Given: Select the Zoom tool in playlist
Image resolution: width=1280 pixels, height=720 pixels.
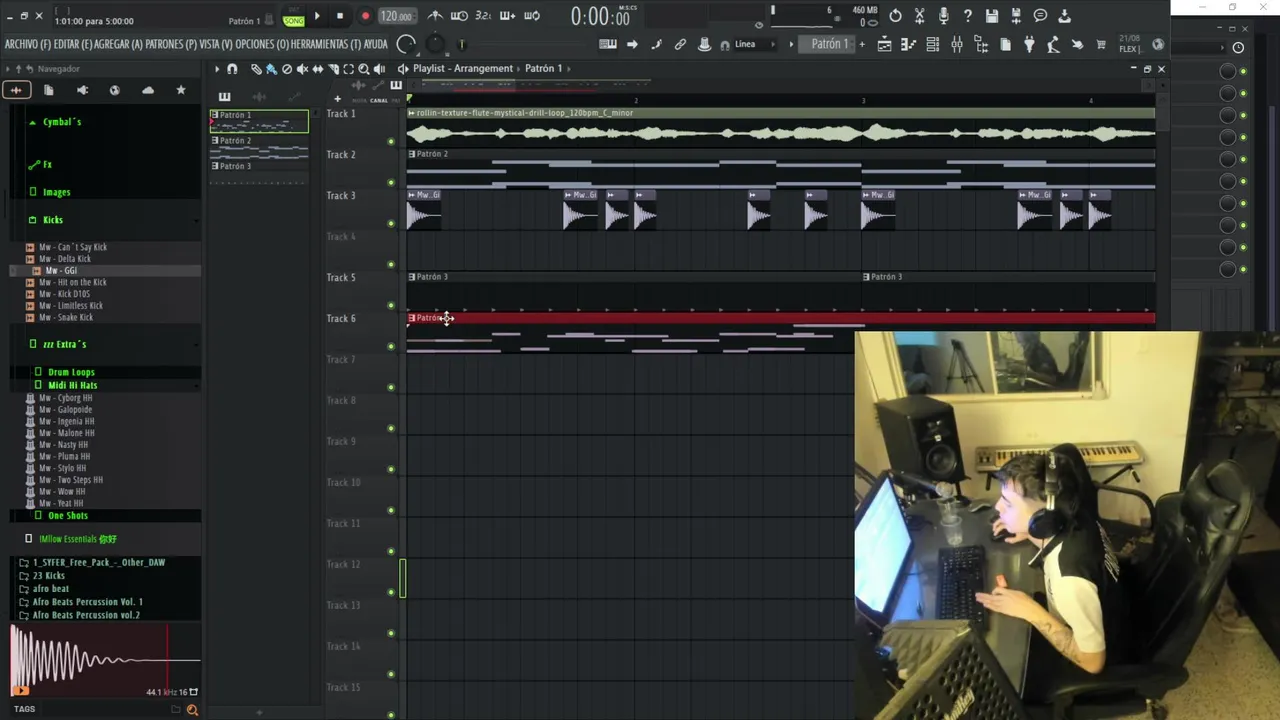Looking at the screenshot, I should 364,68.
